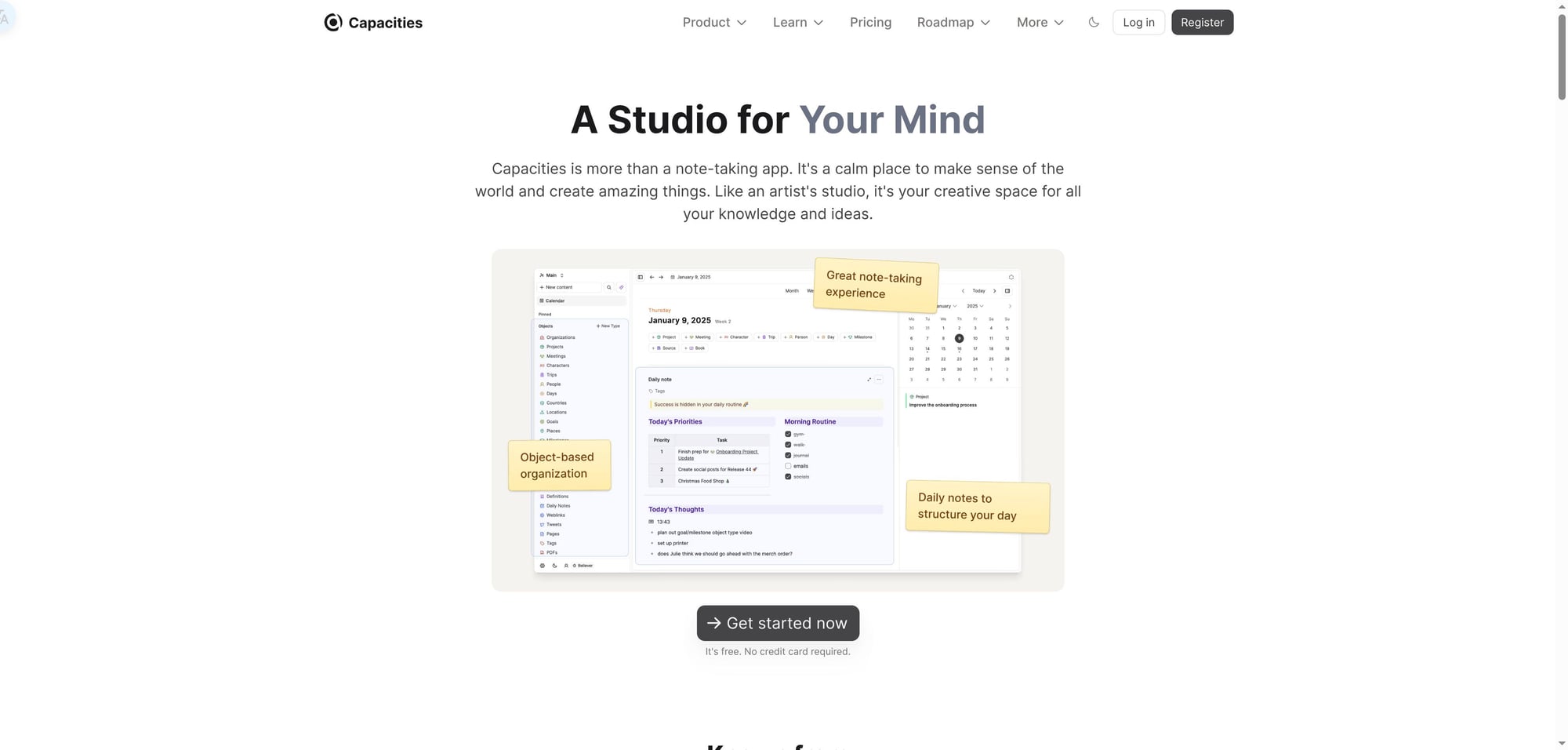Switch to dark mode with moon icon
Image resolution: width=1568 pixels, height=750 pixels.
(1094, 23)
